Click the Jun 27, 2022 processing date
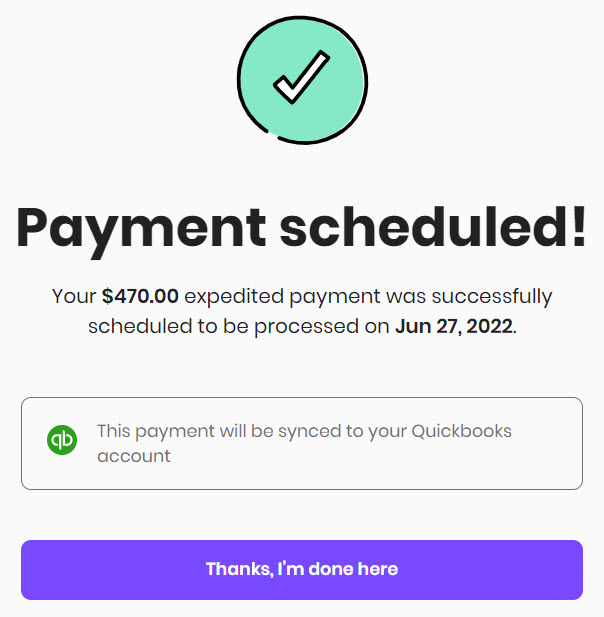Screen dimensions: 604x617 [454, 326]
